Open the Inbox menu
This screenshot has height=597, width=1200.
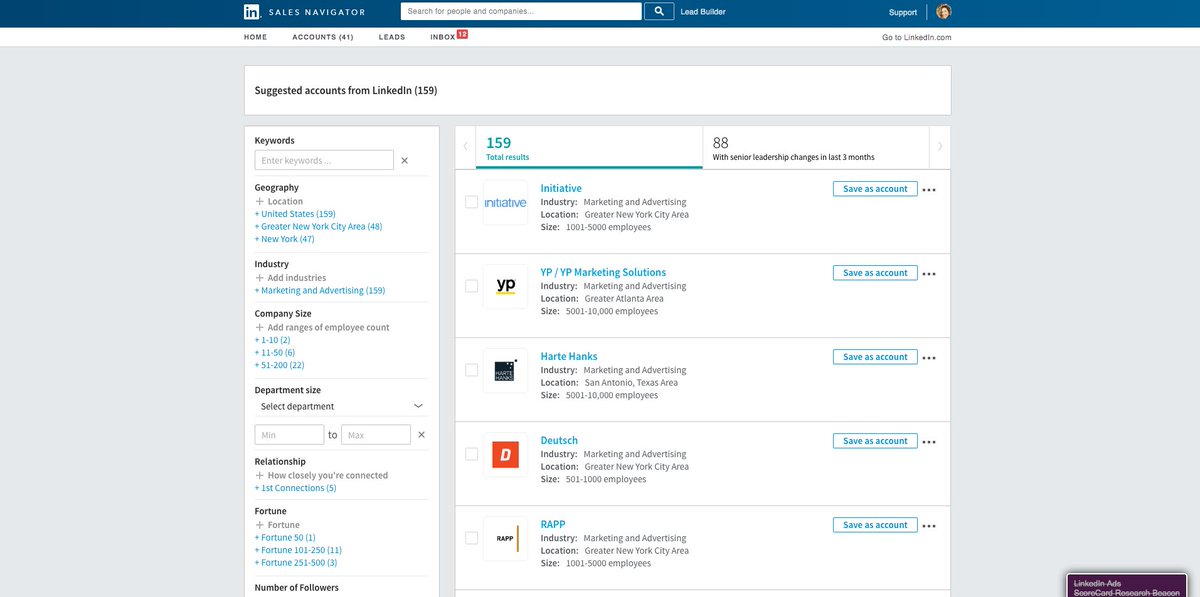tap(442, 37)
